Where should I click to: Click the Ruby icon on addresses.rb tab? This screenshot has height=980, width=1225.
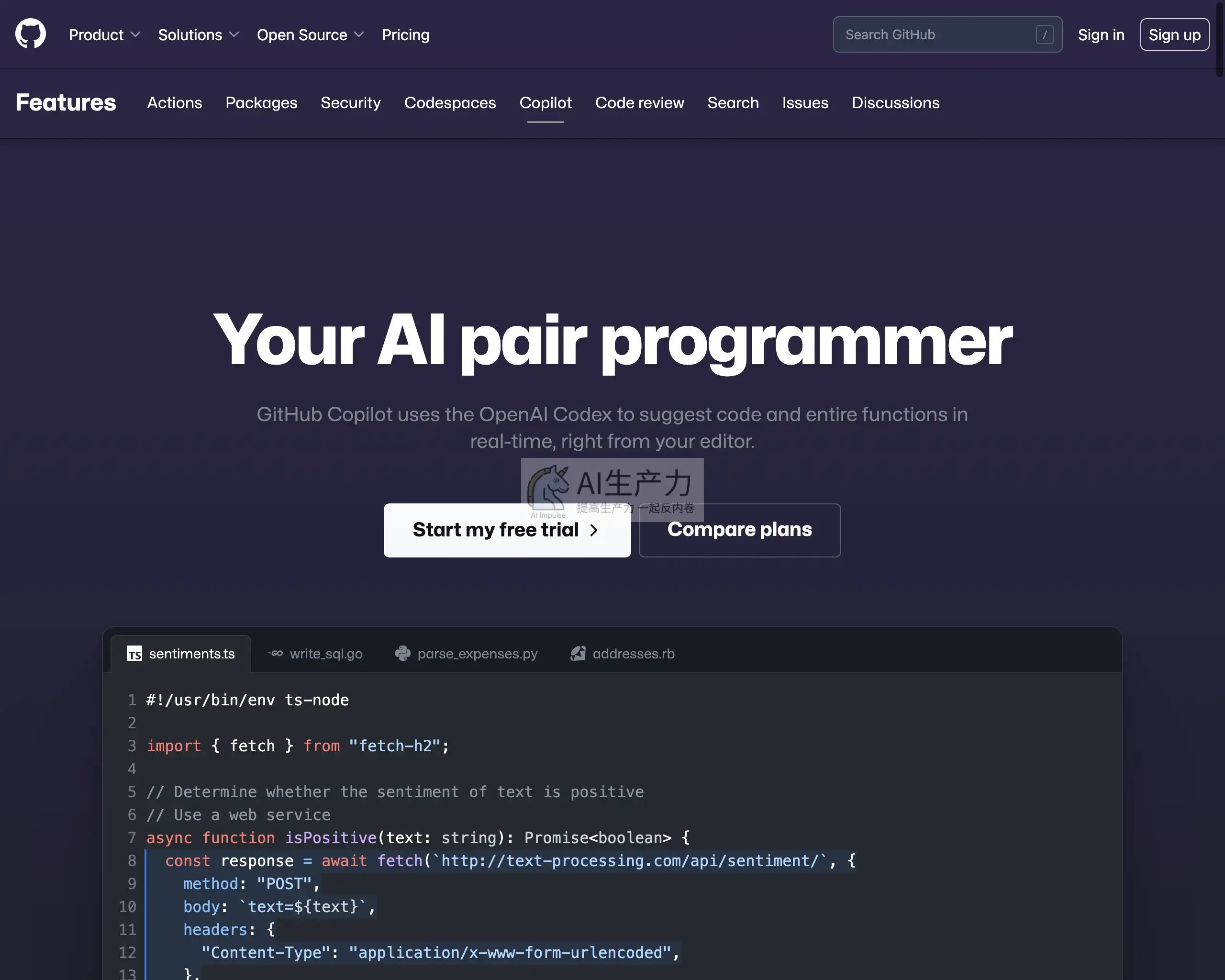point(578,654)
